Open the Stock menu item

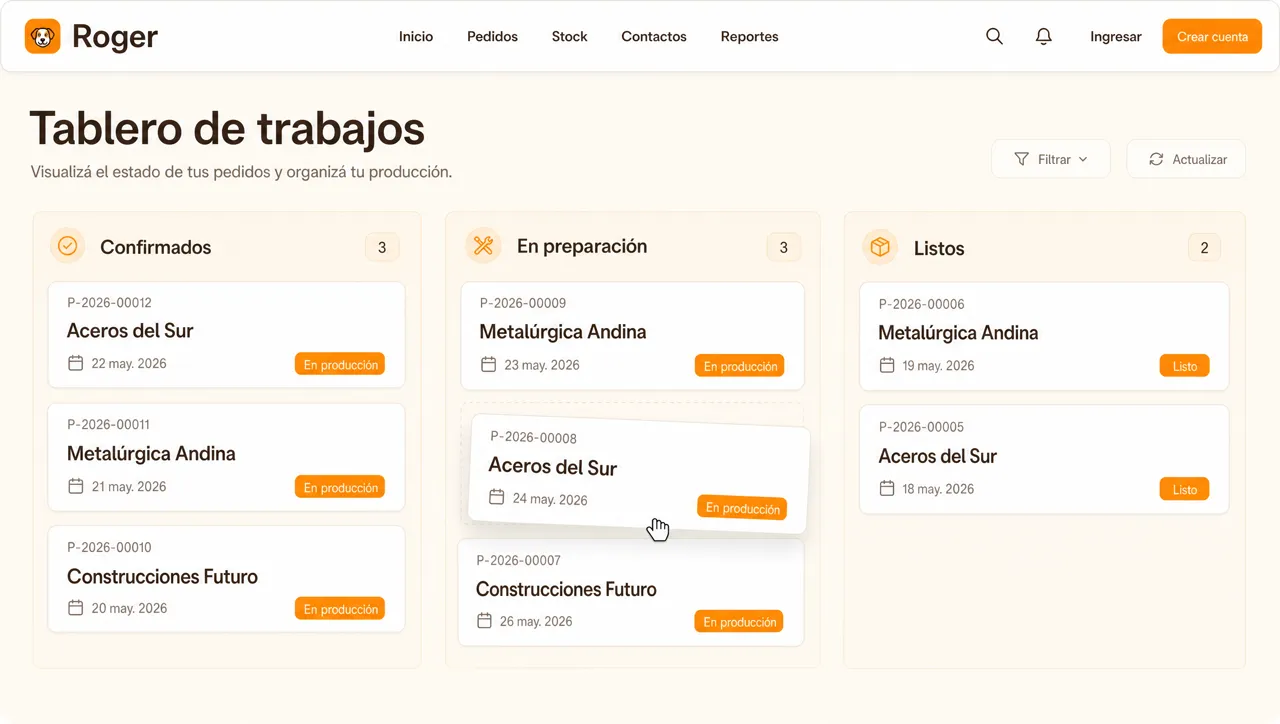point(569,36)
